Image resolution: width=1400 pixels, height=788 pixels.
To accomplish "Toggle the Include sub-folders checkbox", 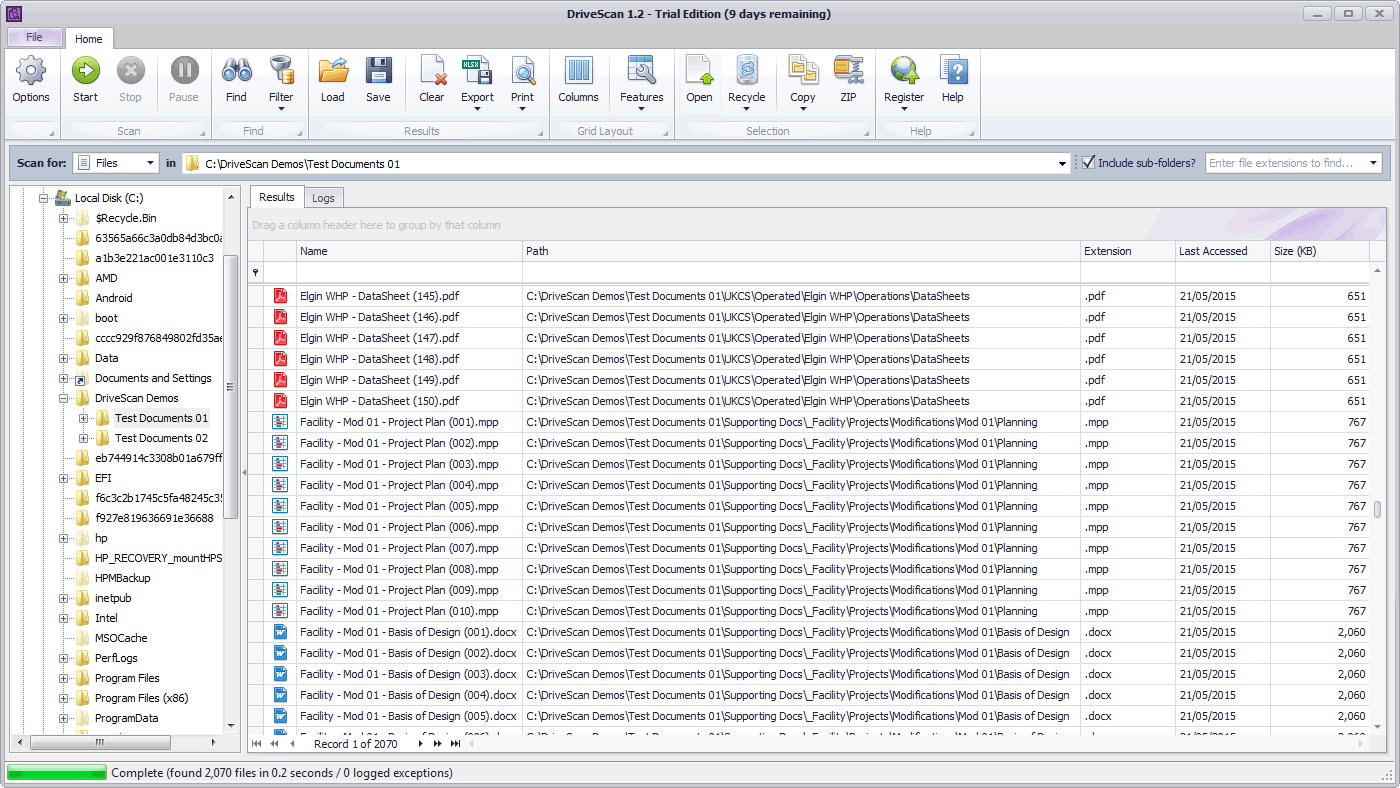I will coord(1089,163).
